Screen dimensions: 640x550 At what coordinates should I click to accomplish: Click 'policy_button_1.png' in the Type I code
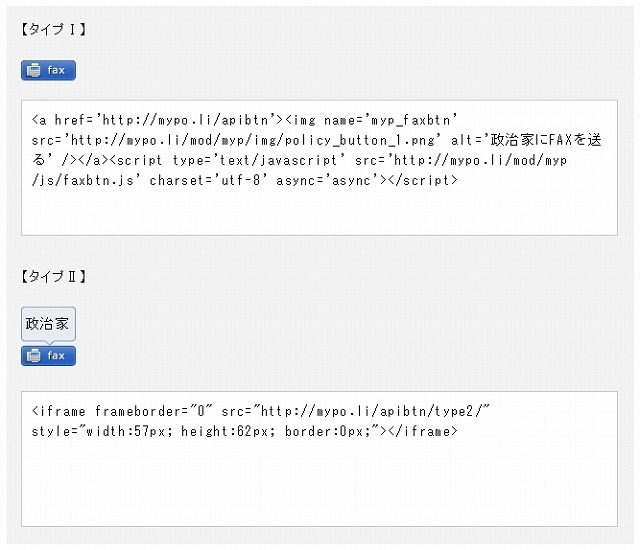point(360,140)
